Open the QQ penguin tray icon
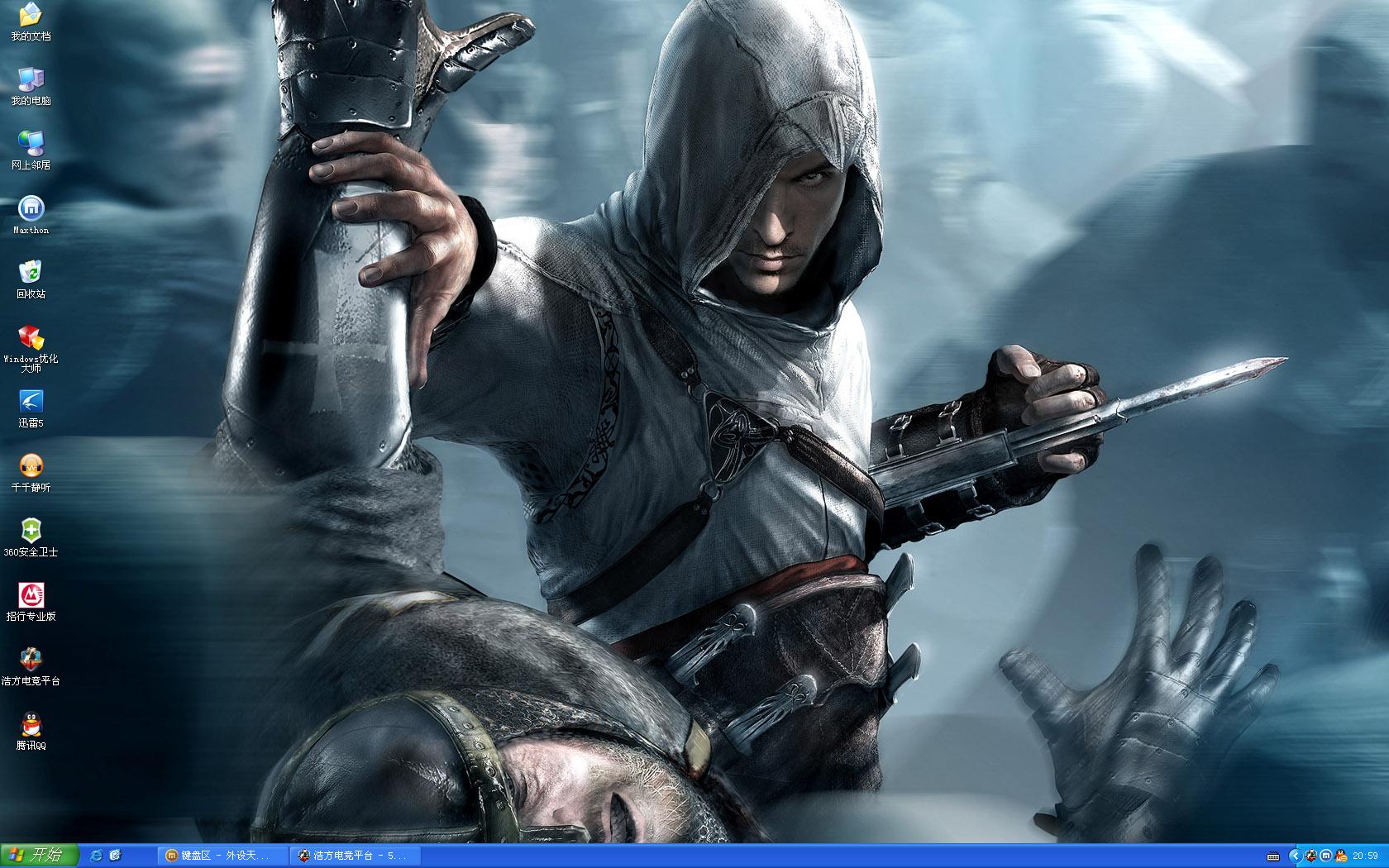Screen dimensions: 1389x868 tap(1340, 856)
